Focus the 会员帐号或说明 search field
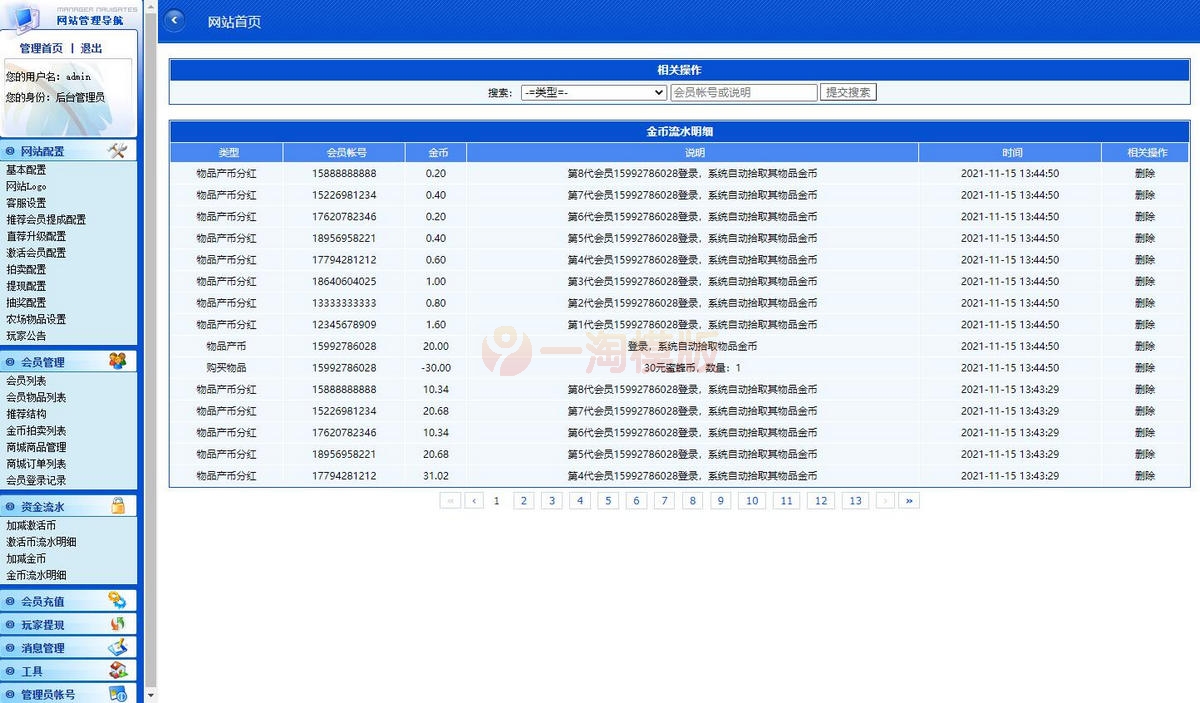1200x703 pixels. coord(743,92)
